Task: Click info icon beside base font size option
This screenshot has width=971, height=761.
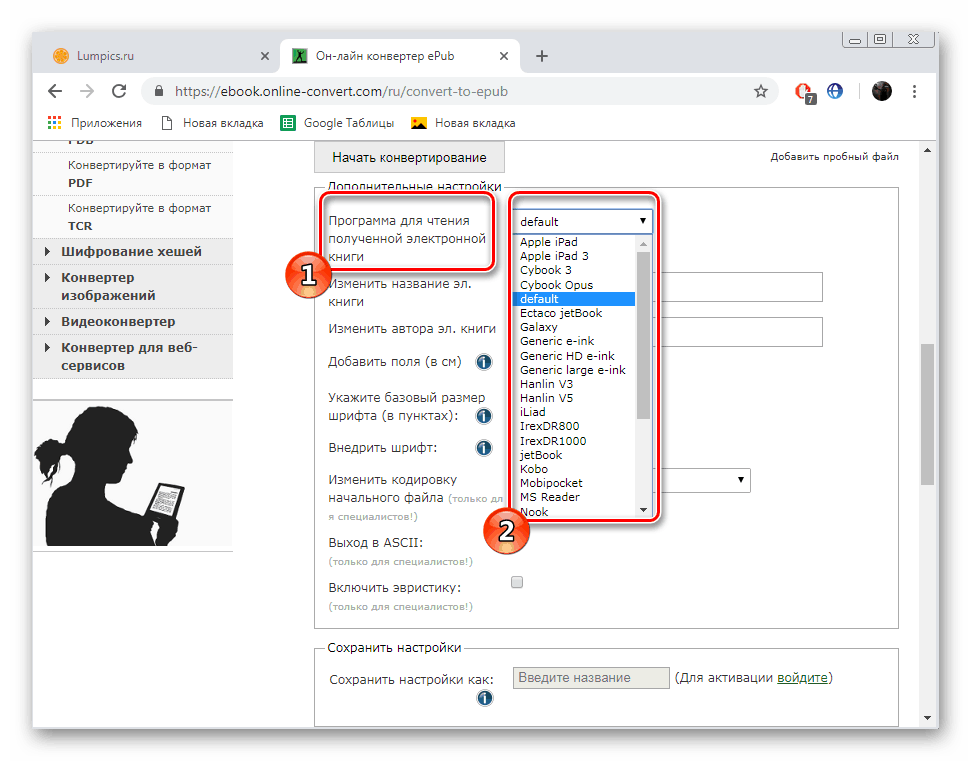Action: (484, 416)
